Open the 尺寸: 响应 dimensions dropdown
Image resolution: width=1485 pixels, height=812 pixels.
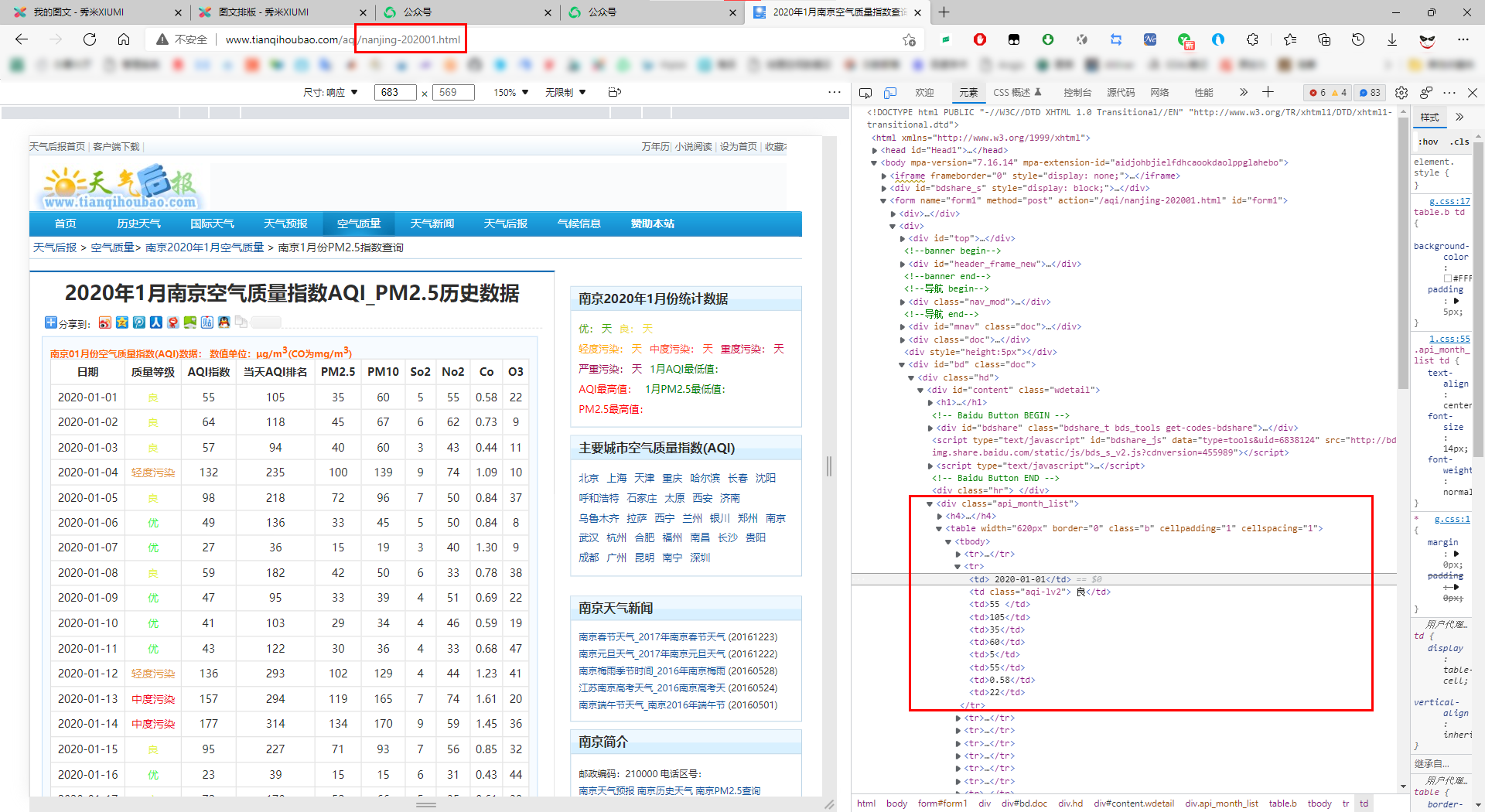(x=330, y=92)
